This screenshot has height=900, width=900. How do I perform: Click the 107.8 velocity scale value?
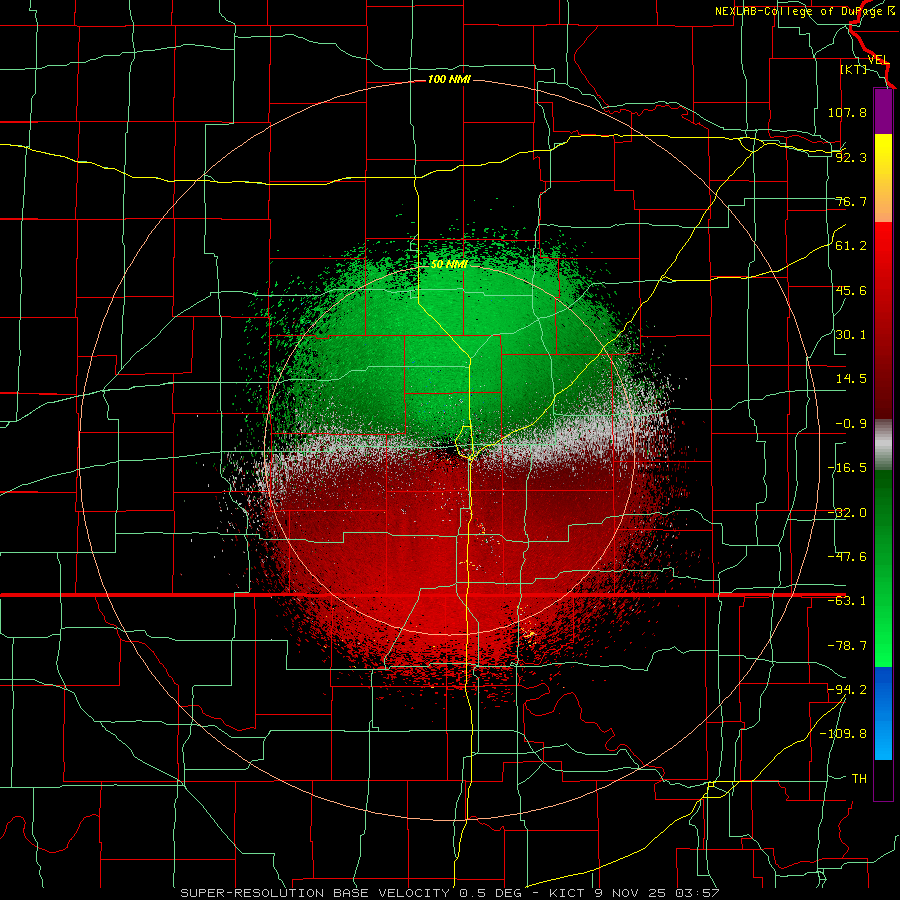[x=847, y=112]
